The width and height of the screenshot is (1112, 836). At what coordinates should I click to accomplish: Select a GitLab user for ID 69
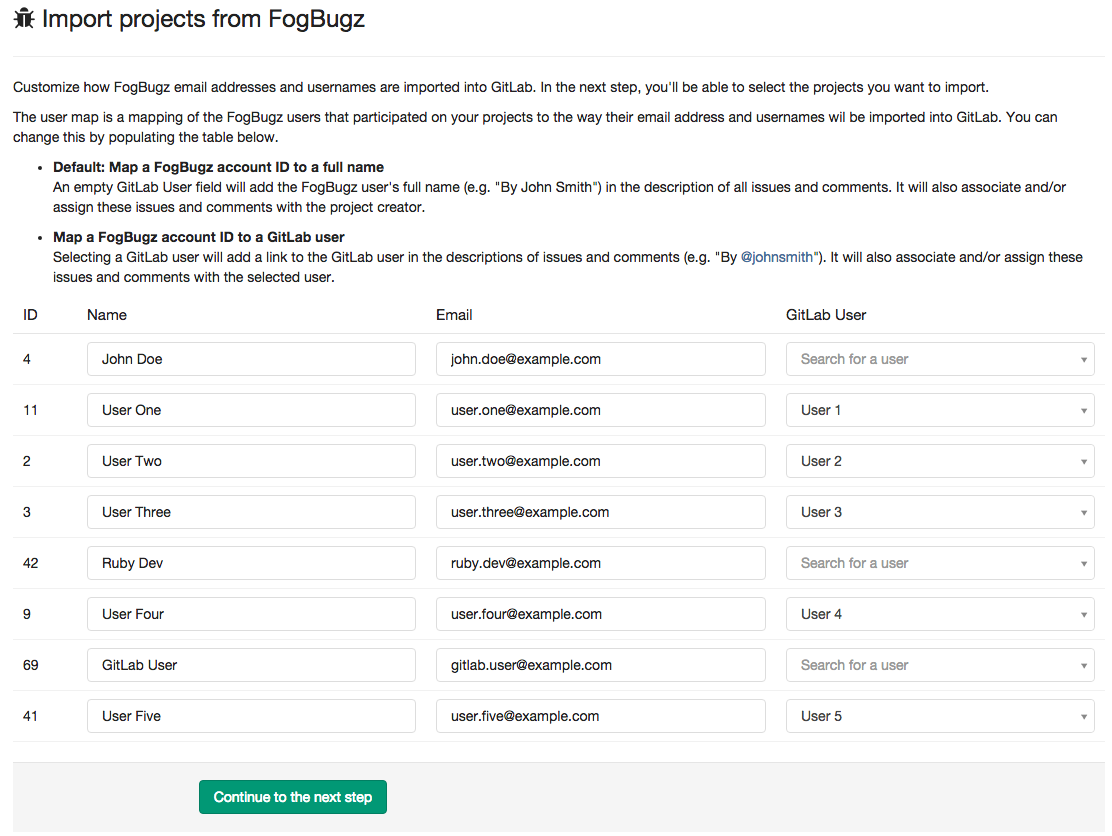(939, 665)
